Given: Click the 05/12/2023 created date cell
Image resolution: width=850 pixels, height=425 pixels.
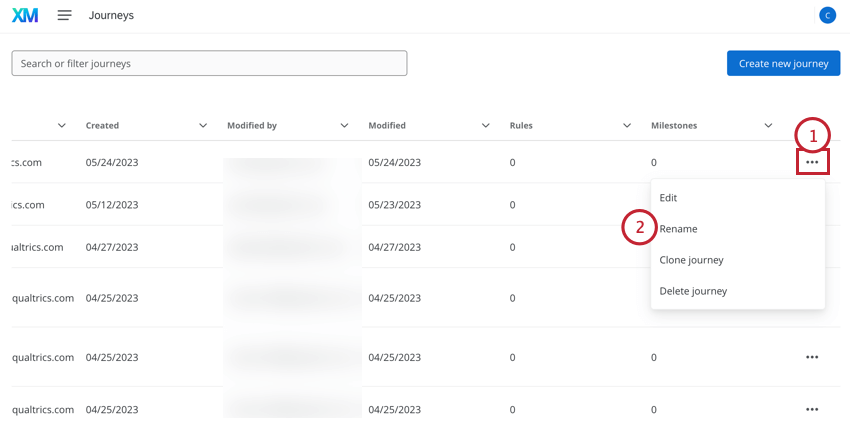Looking at the screenshot, I should click(x=112, y=205).
